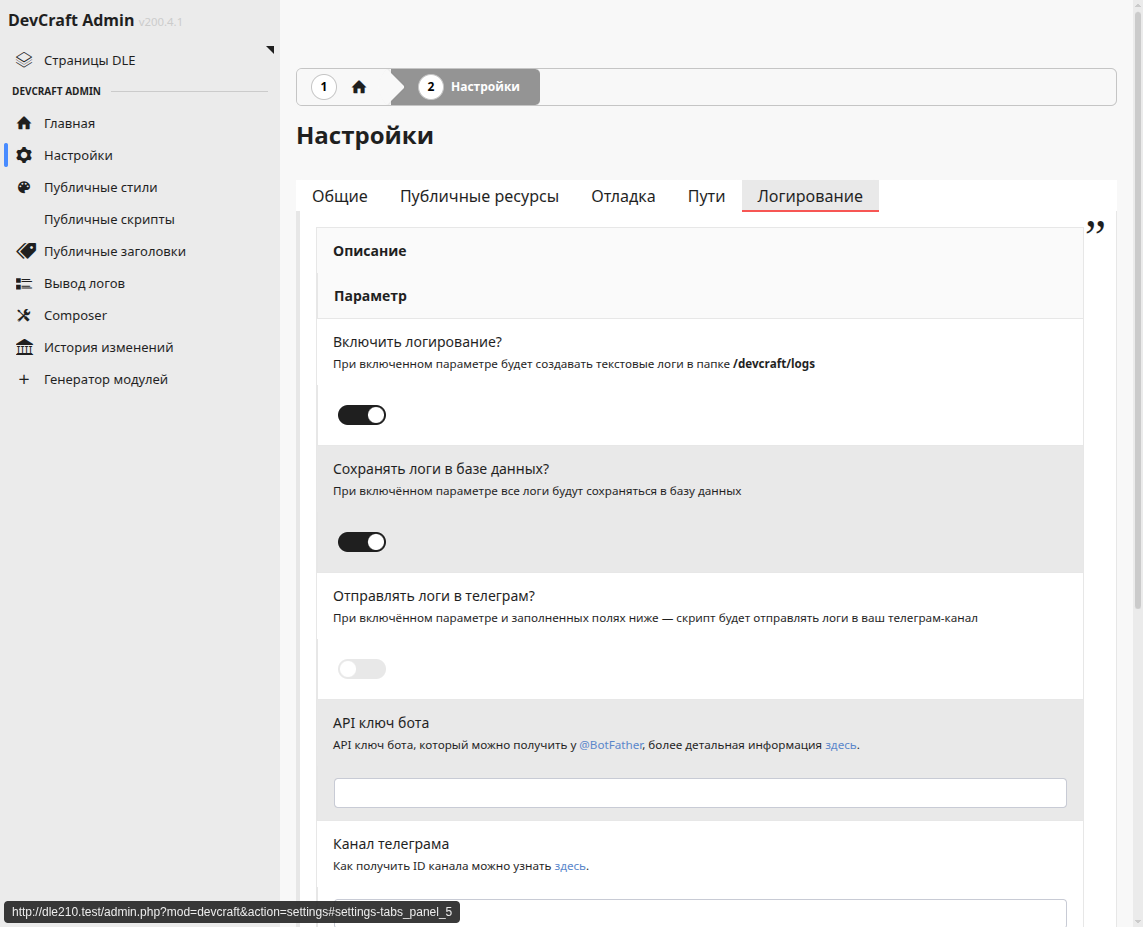The image size is (1143, 927).
Task: Open Composer in the sidebar
Action: [75, 316]
